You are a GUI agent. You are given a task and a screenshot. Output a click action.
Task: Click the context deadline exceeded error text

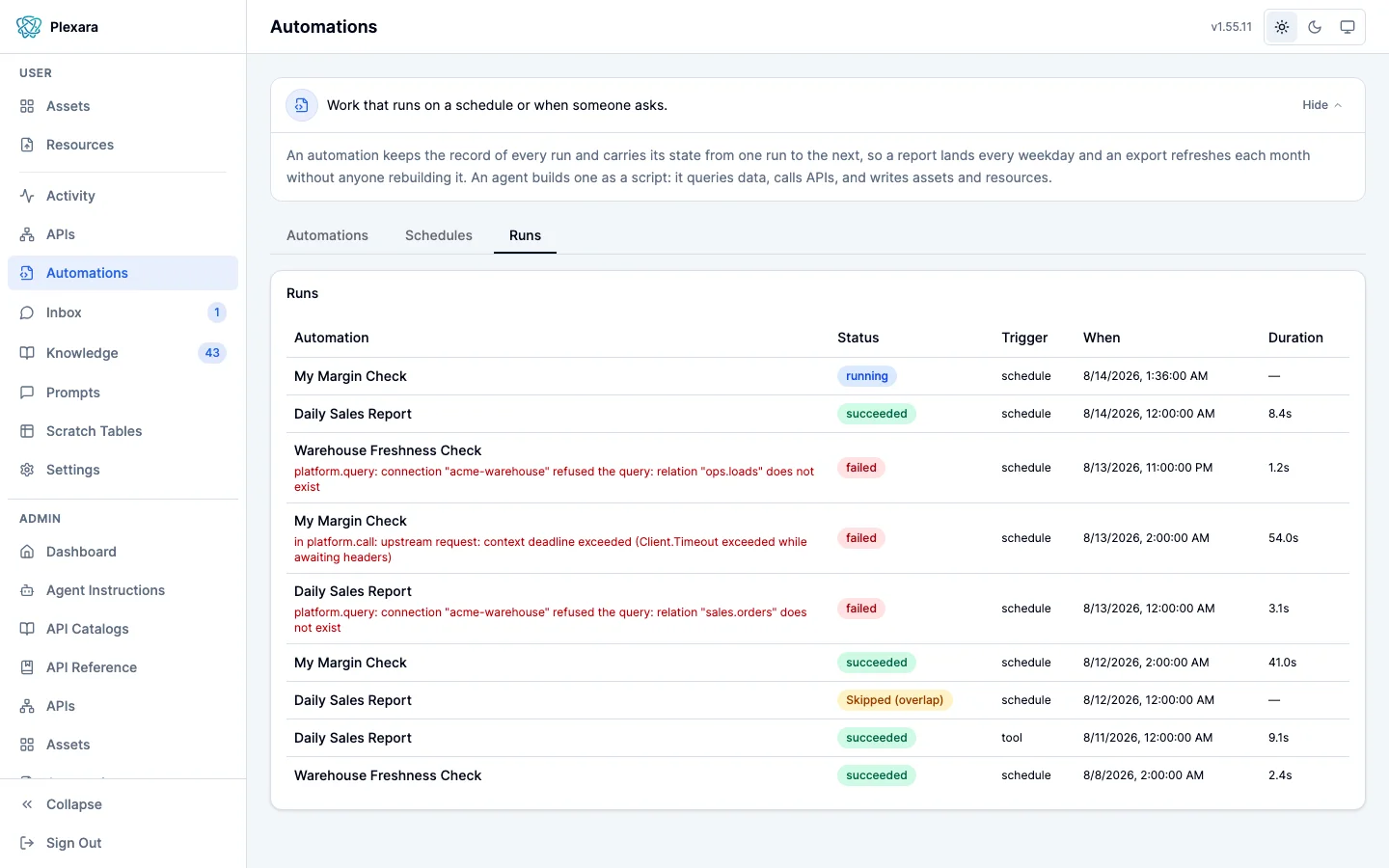[x=550, y=550]
